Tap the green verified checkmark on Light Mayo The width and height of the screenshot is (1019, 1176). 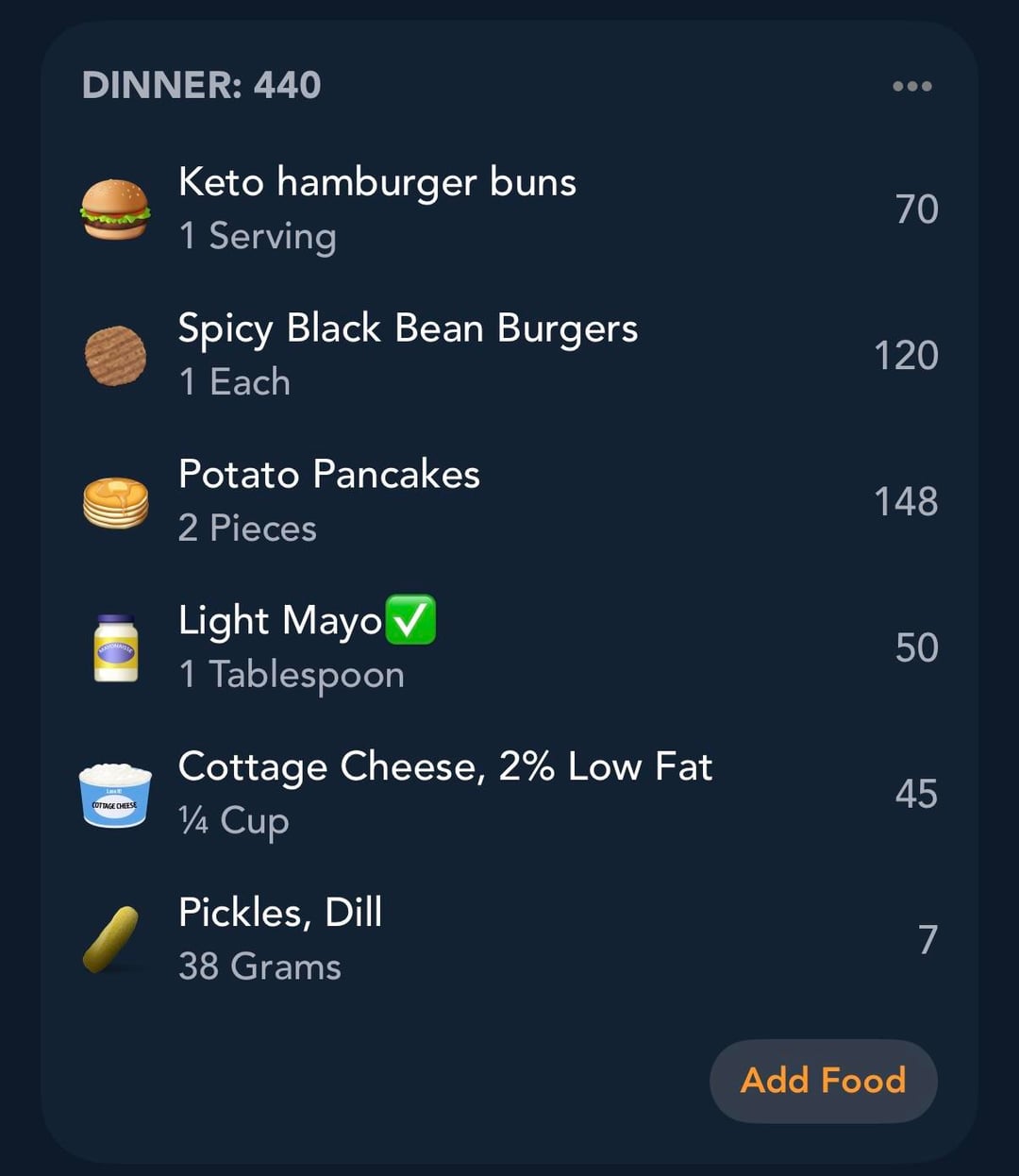coord(410,620)
